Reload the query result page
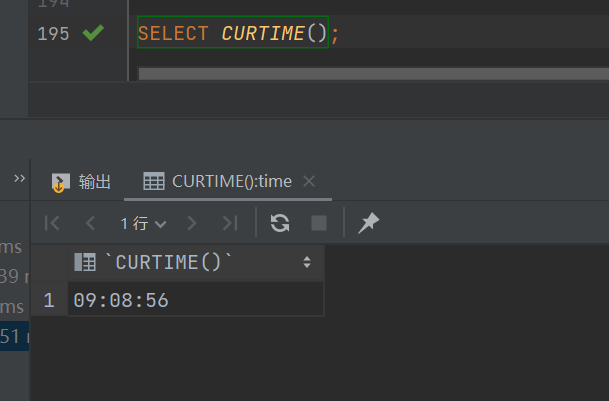609x401 pixels. tap(280, 223)
